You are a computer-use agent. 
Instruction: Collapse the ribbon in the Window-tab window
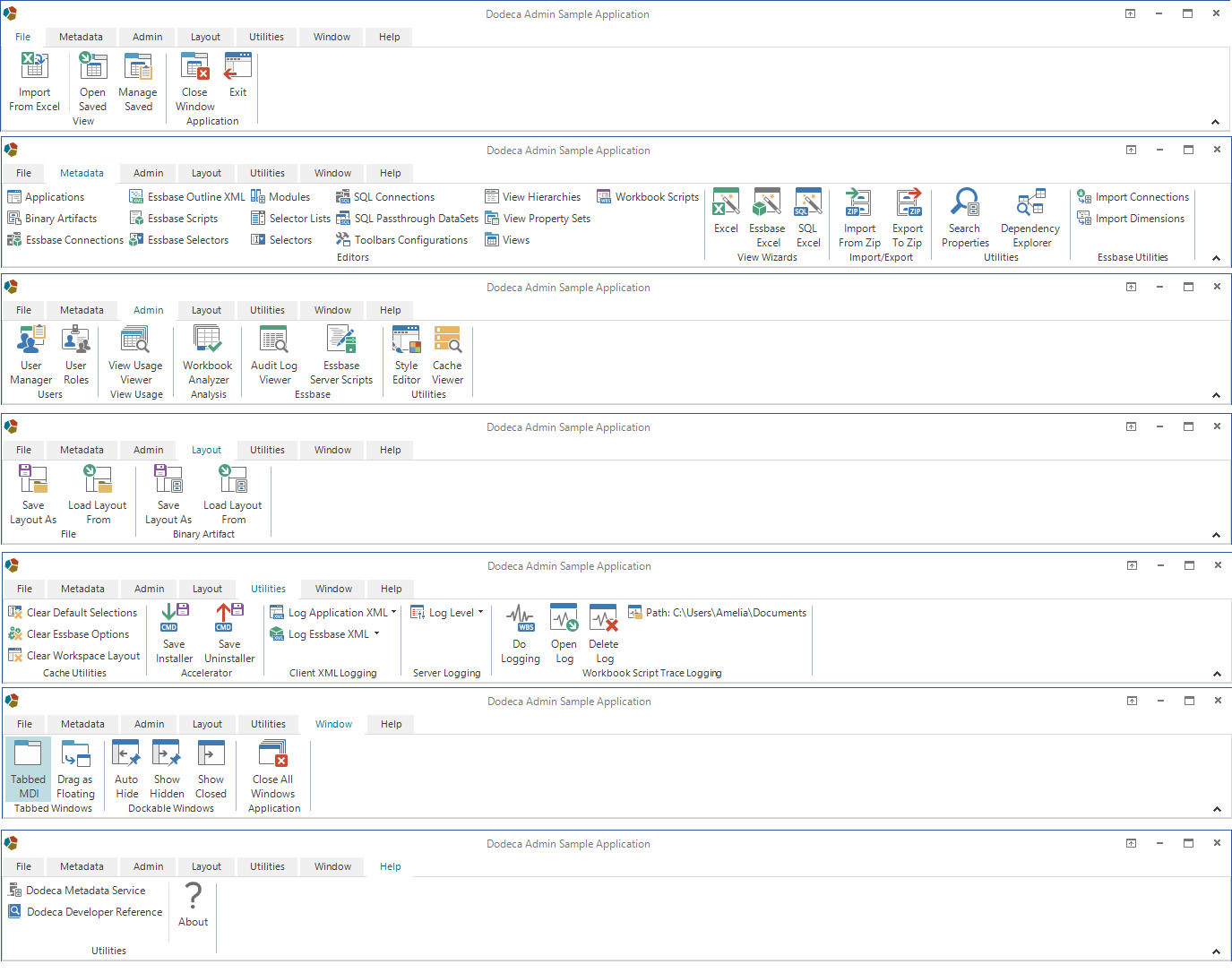pyautogui.click(x=1217, y=809)
